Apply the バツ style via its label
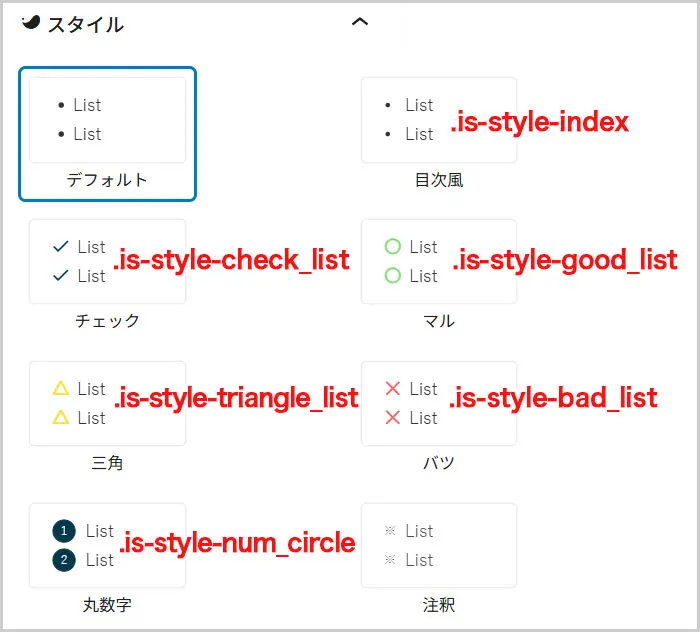Viewport: 700px width, 632px height. (438, 463)
